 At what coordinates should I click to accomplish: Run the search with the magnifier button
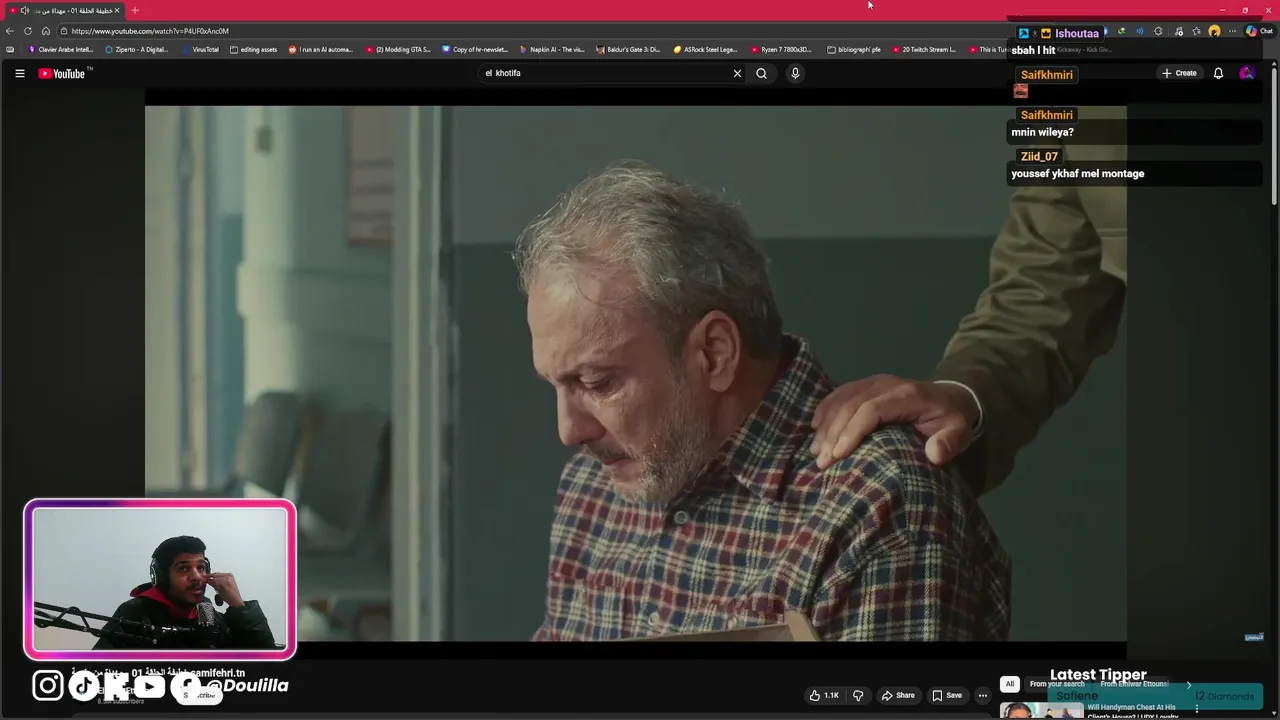coord(762,73)
